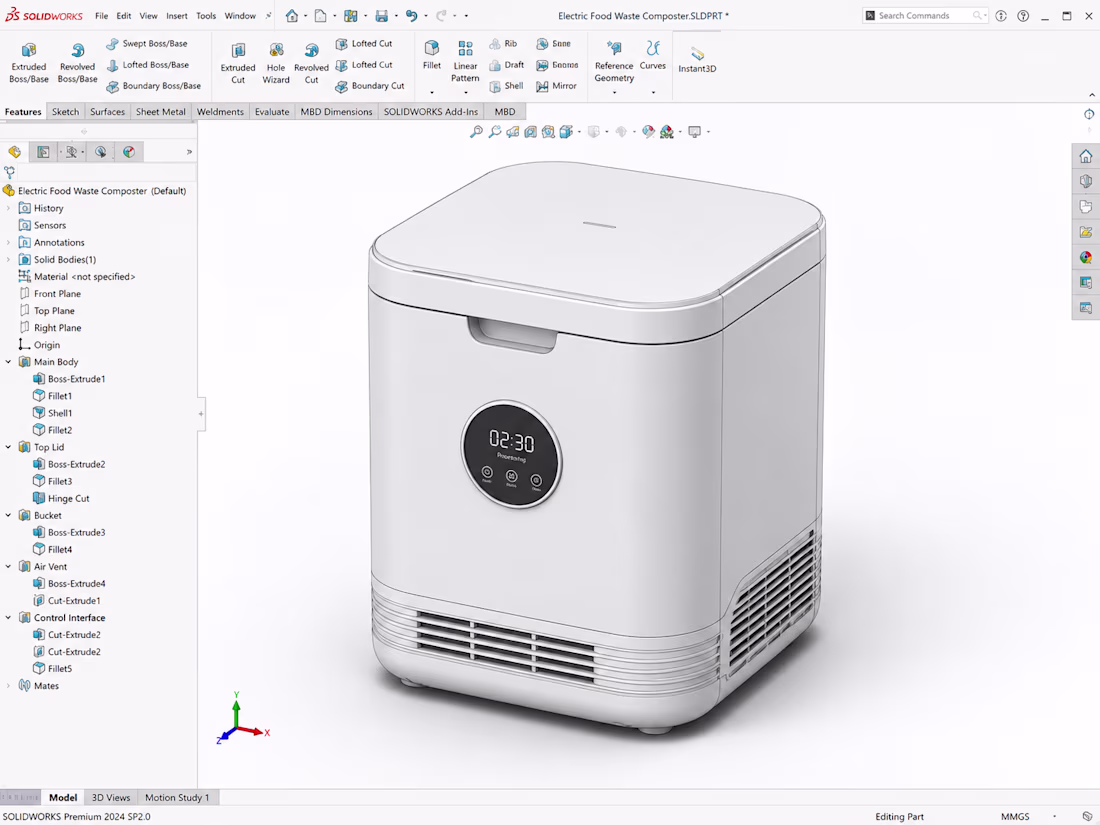Viewport: 1100px width, 825px height.
Task: Select the Revolved Boss/Base tool
Action: coord(77,62)
